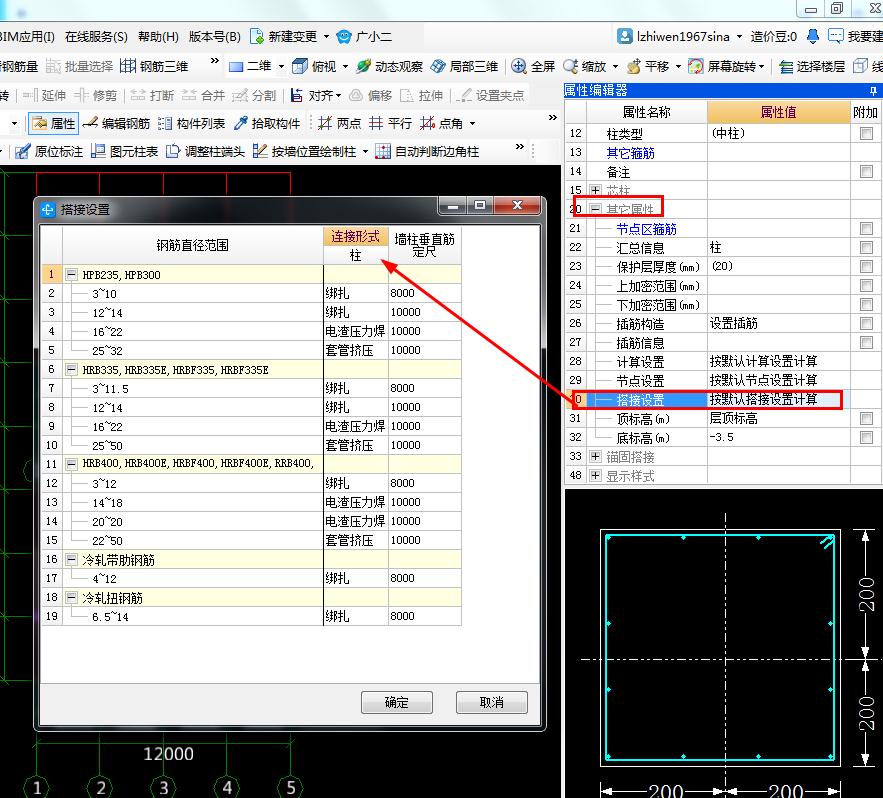This screenshot has height=798, width=883.
Task: Check 附加 box for 插筋构造
Action: [x=866, y=323]
